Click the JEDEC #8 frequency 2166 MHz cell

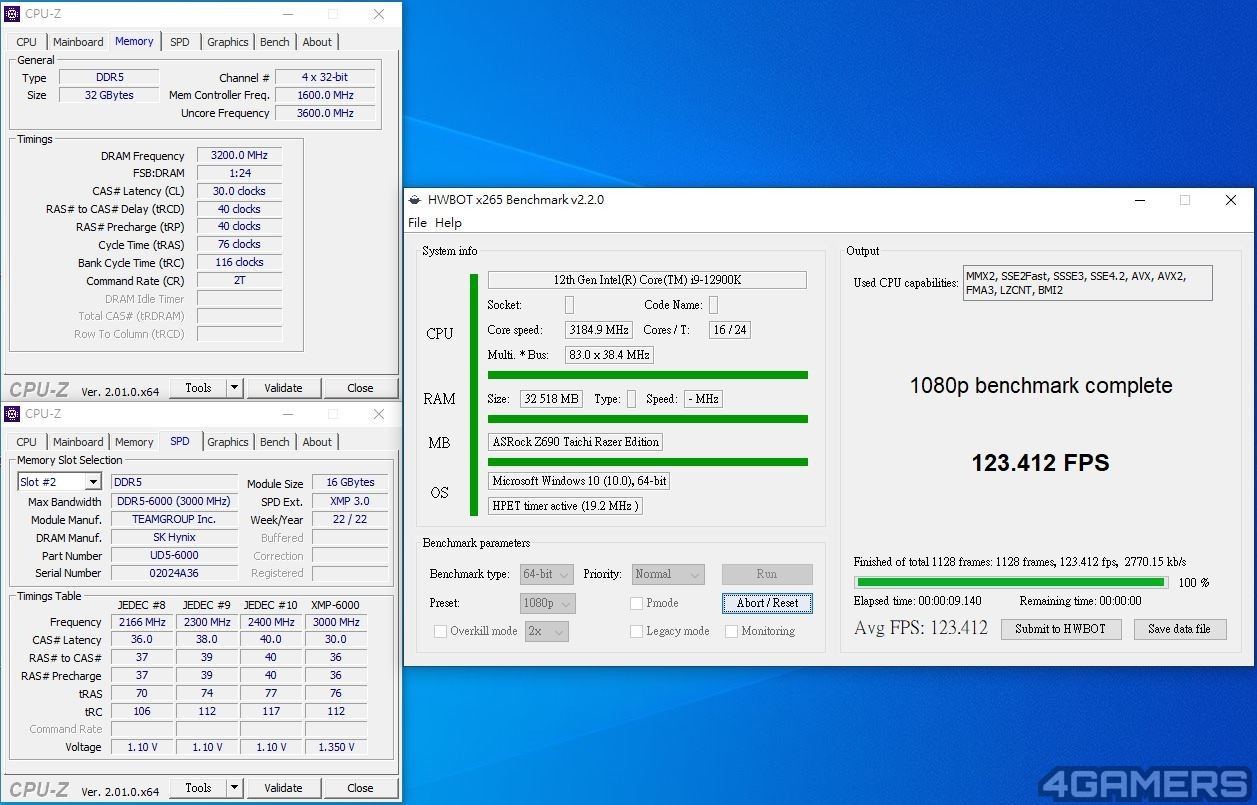click(142, 622)
